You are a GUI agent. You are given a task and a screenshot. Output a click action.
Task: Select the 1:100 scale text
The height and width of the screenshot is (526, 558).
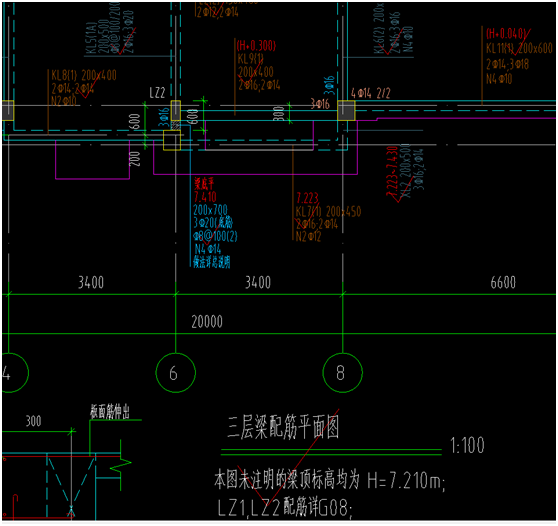click(x=467, y=446)
